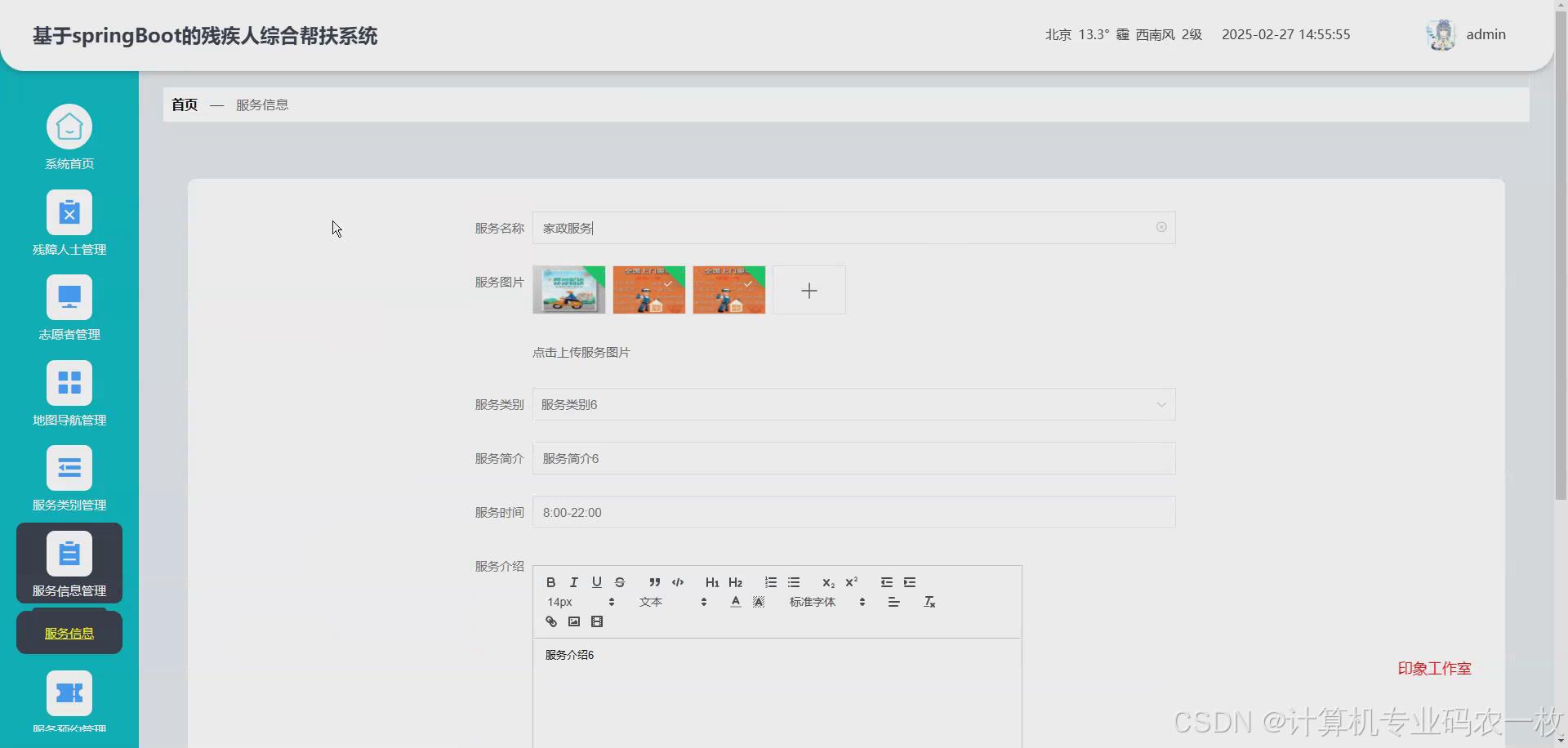Switch to 服务信息 submenu item

pyautogui.click(x=69, y=631)
